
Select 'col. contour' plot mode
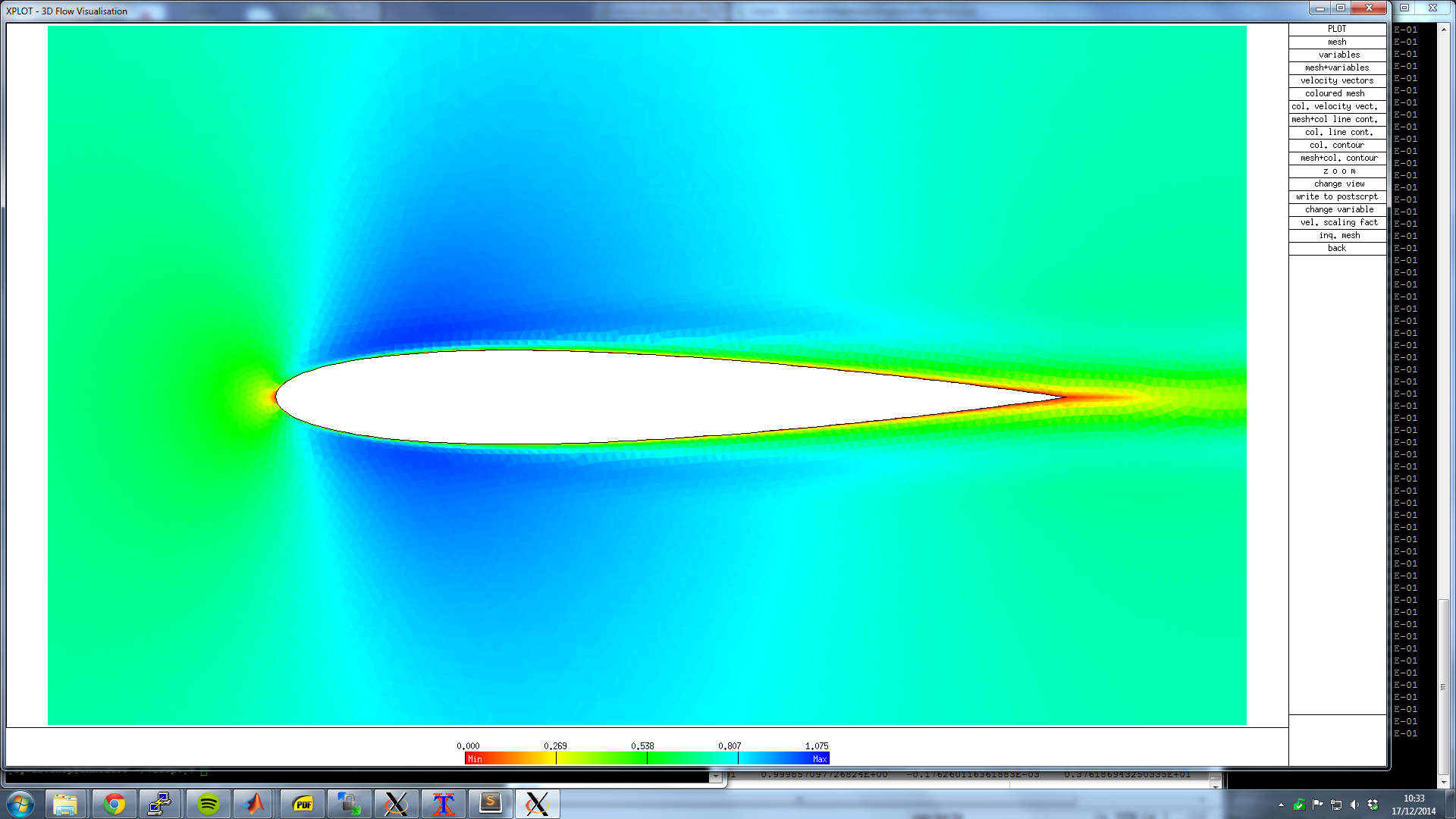1337,145
